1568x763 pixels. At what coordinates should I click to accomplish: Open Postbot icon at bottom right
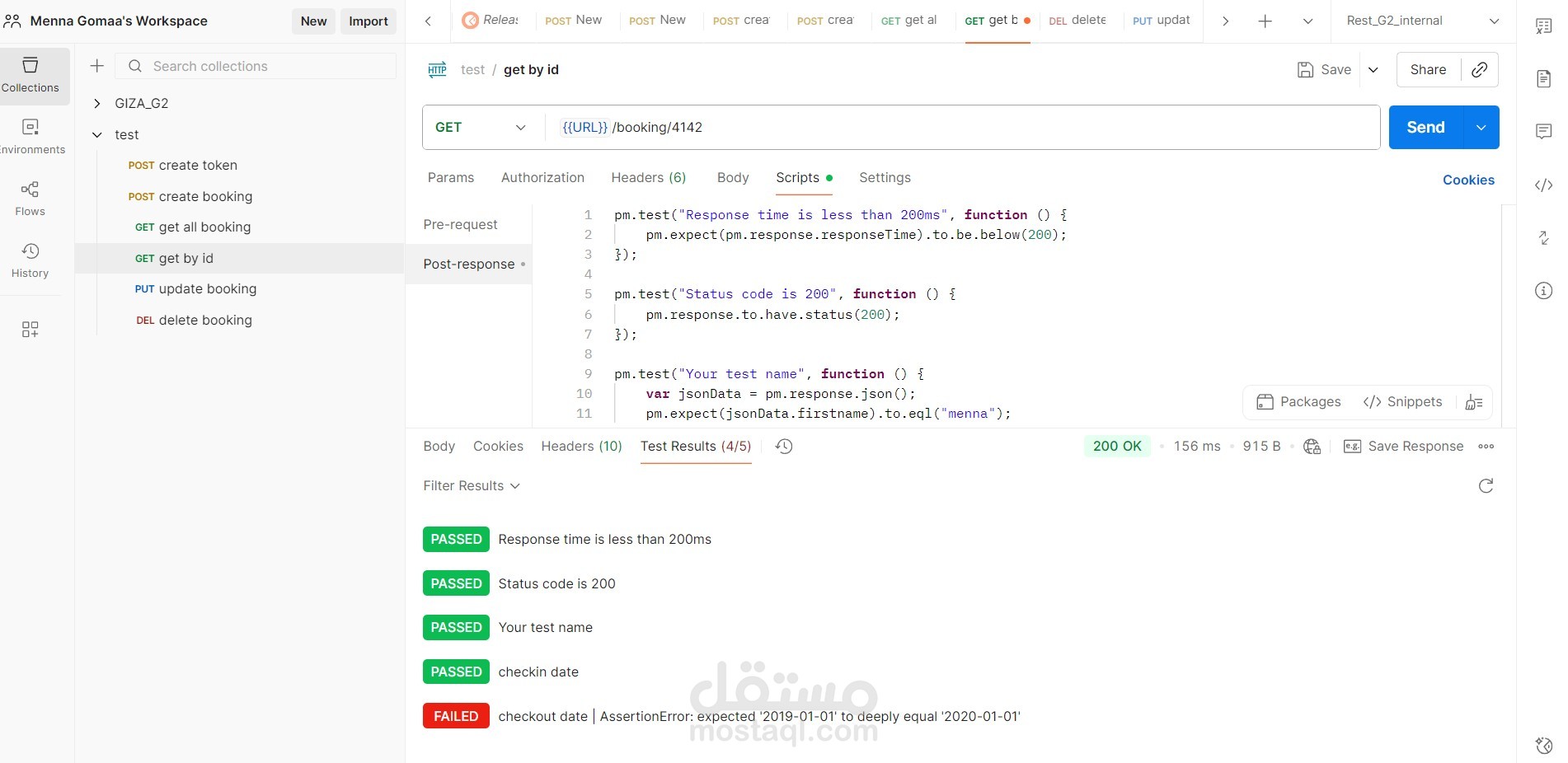coord(1544,745)
